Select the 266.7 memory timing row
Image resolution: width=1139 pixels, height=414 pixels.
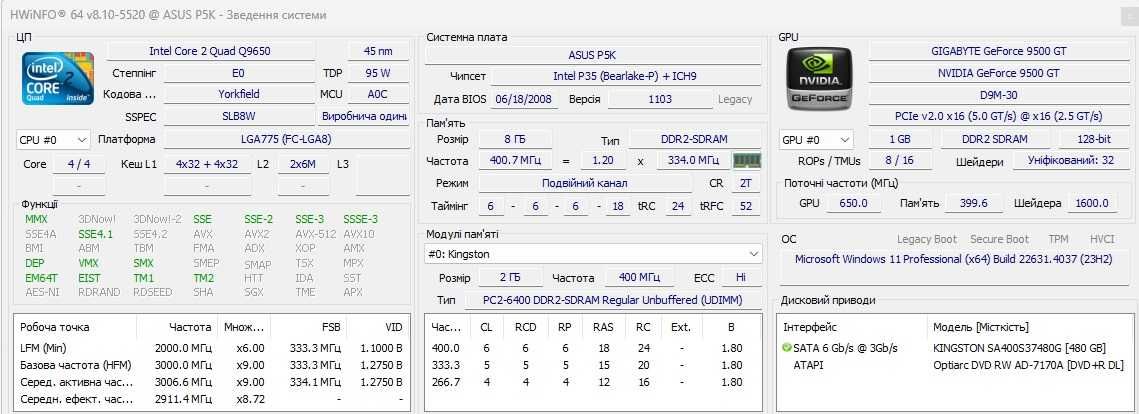593,381
